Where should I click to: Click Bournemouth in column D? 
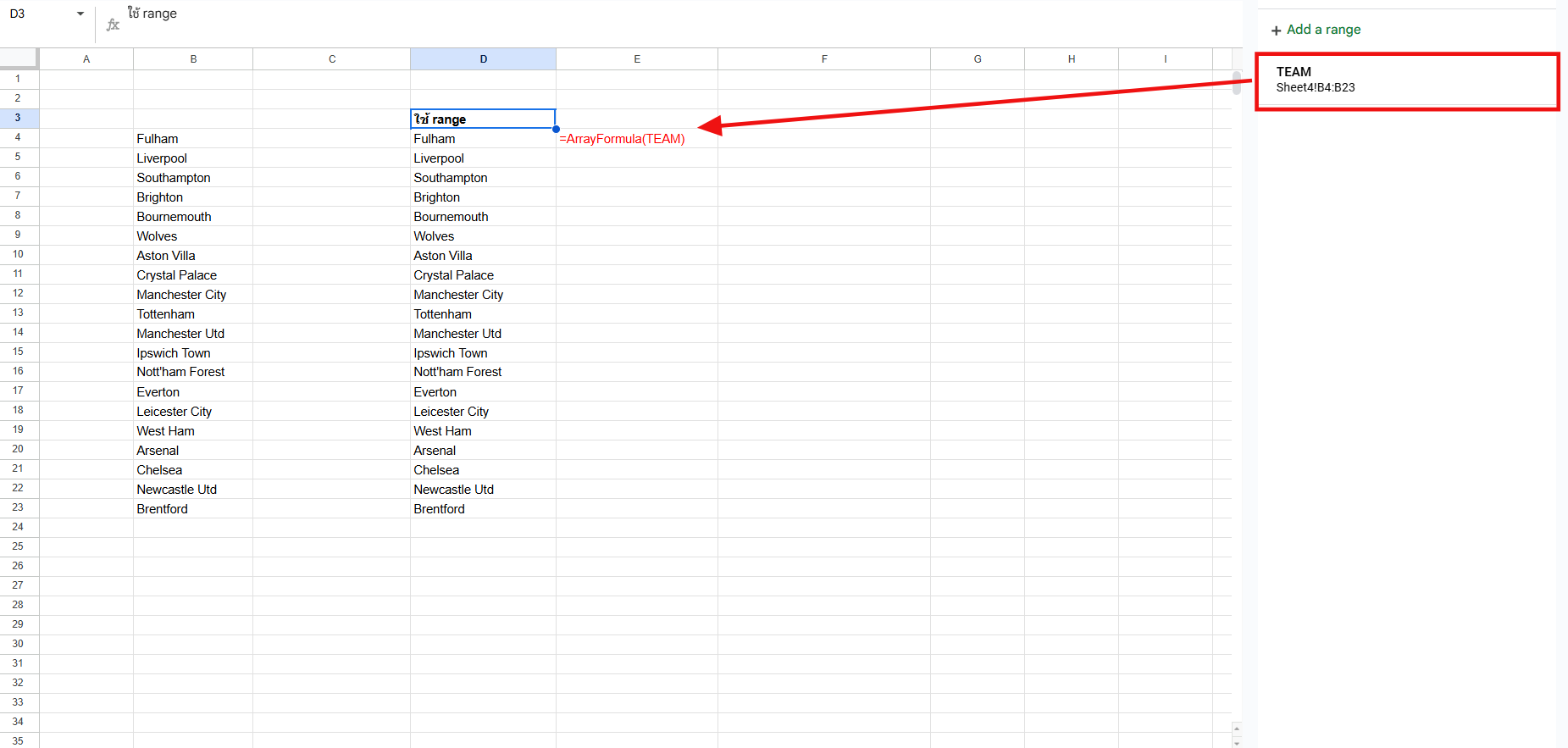click(x=483, y=217)
